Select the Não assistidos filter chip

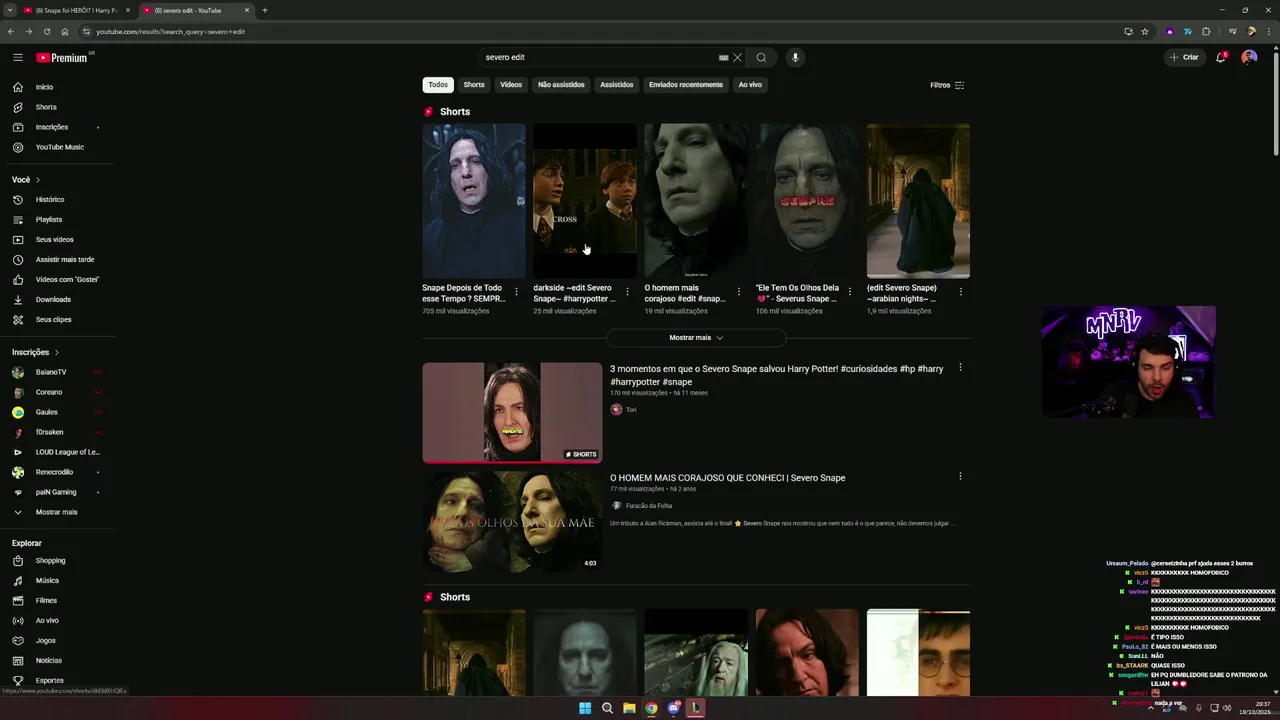point(561,85)
